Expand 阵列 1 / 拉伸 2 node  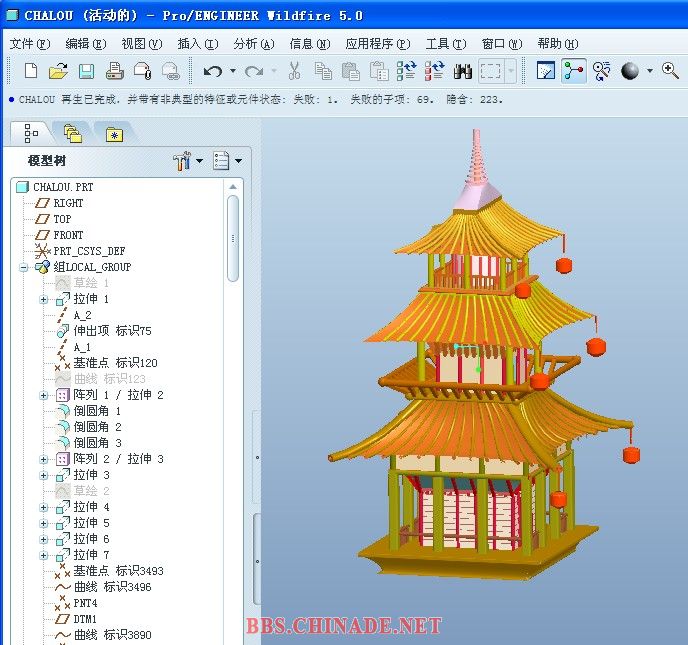(43, 395)
